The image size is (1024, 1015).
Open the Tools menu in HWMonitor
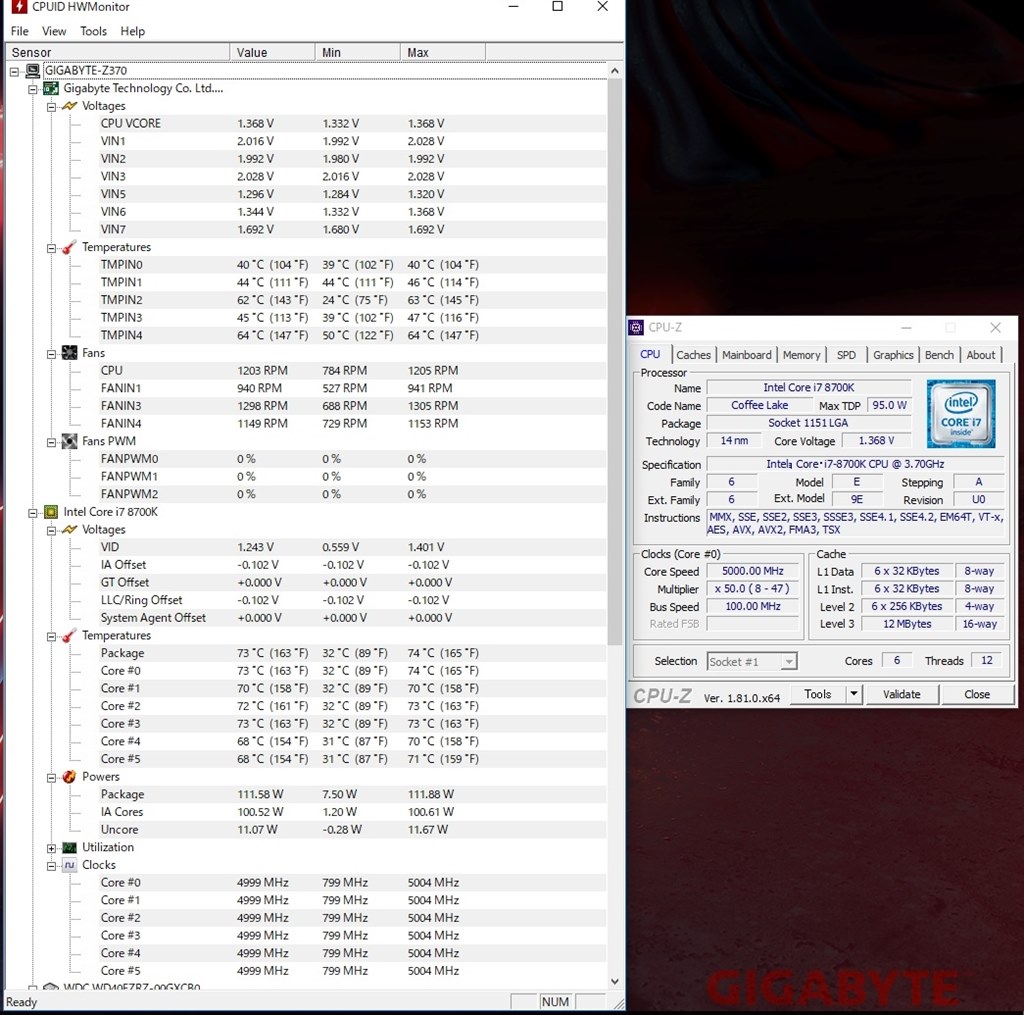pos(93,31)
